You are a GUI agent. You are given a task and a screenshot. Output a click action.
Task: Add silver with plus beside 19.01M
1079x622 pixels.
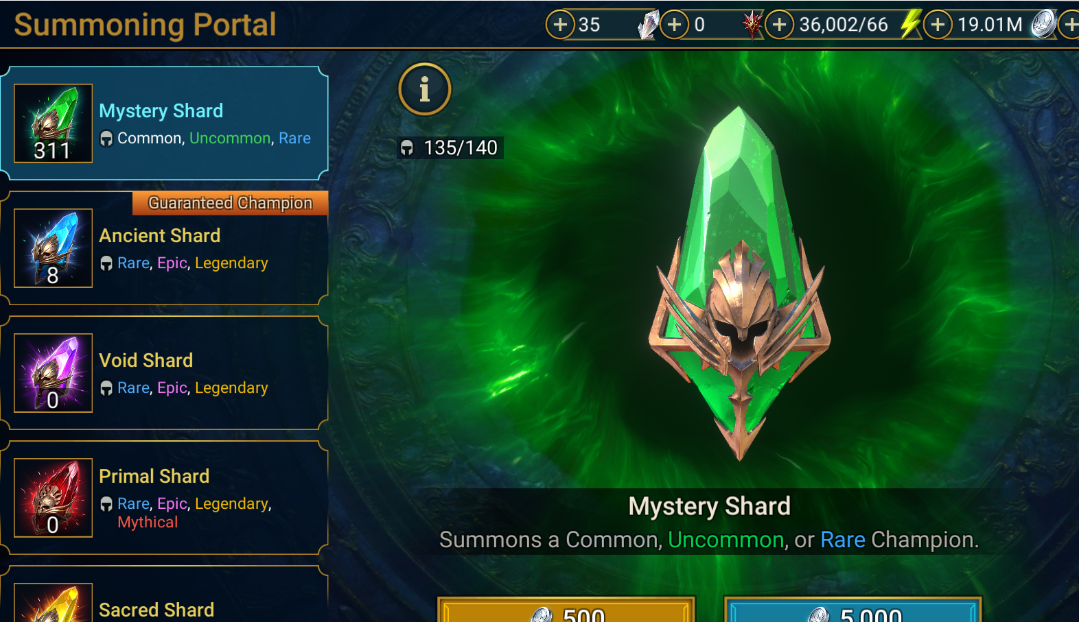point(937,25)
